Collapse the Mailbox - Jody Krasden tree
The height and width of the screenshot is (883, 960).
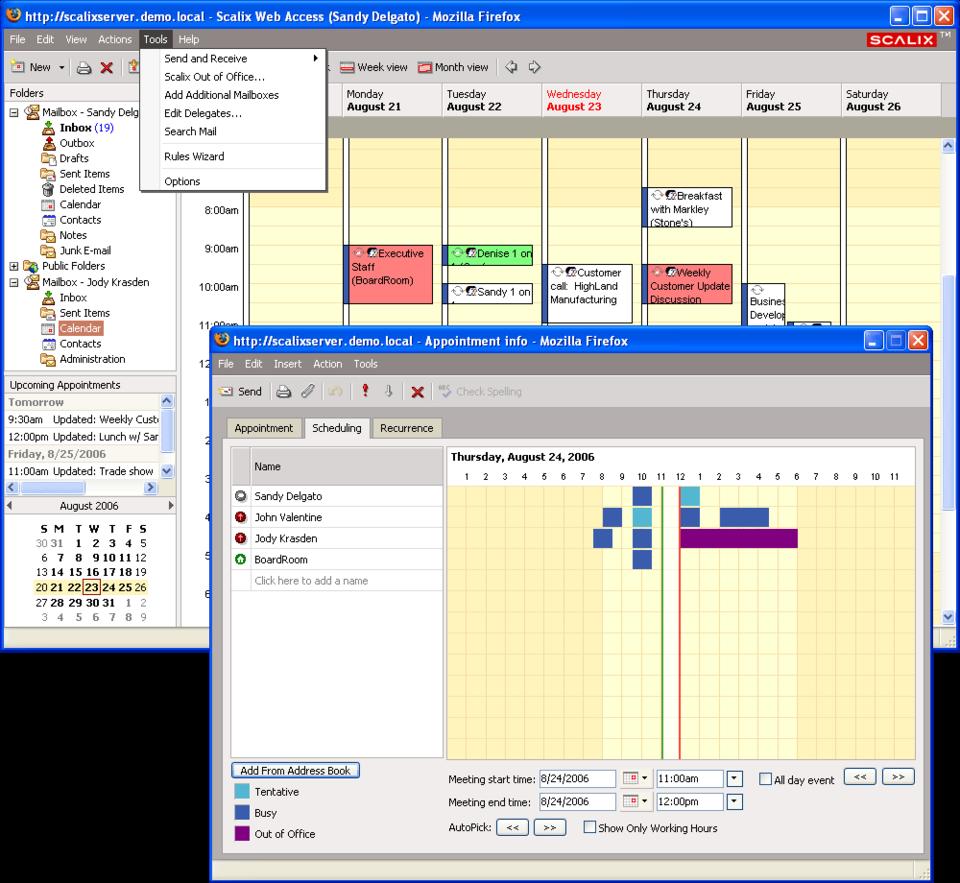point(14,282)
